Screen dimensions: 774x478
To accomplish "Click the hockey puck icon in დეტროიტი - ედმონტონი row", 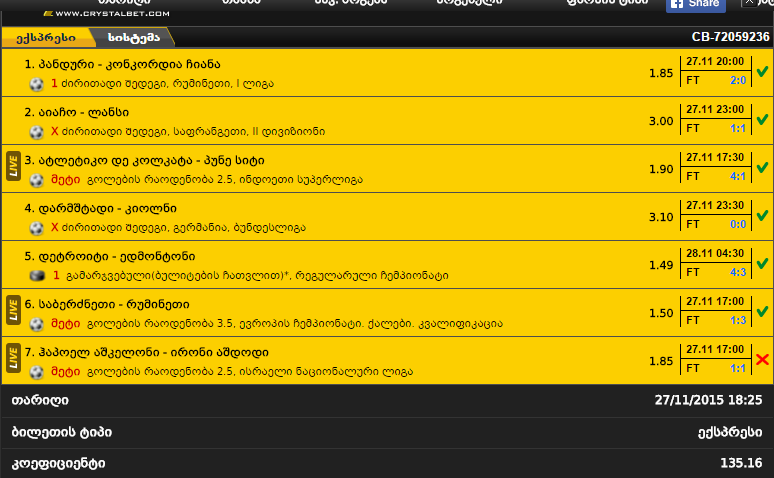I will (x=37, y=276).
